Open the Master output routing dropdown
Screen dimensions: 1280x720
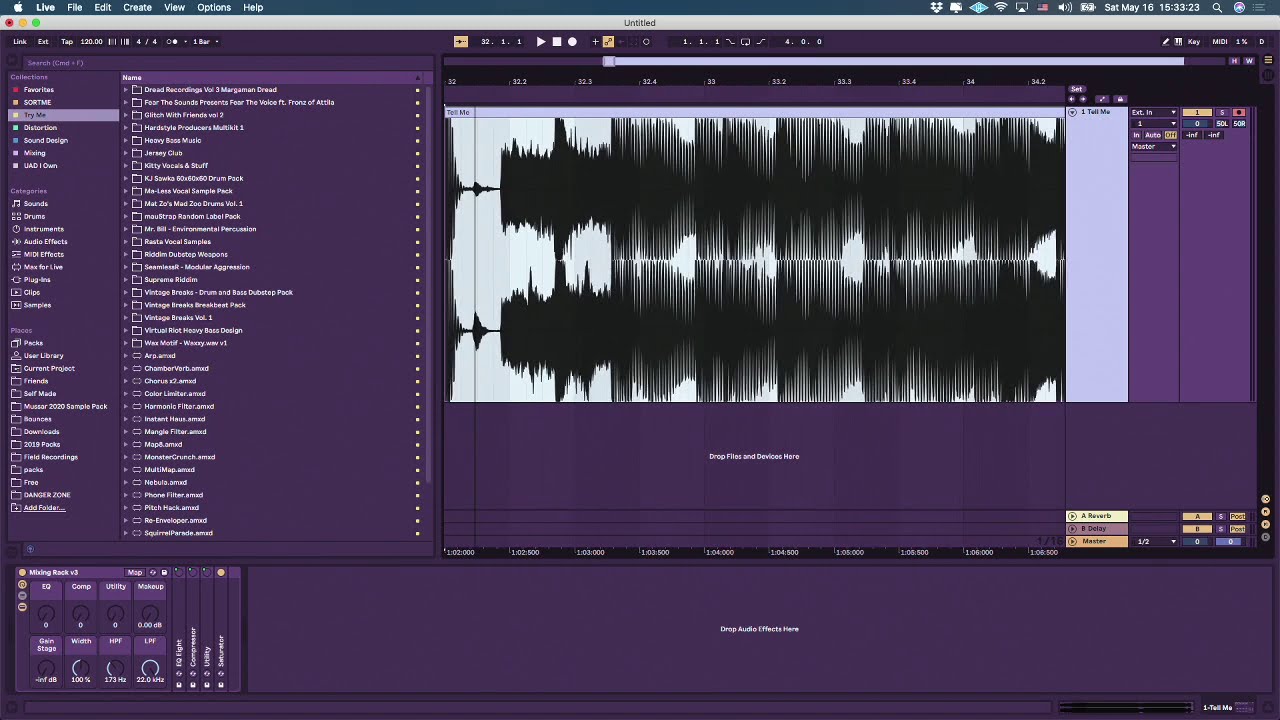click(1154, 147)
